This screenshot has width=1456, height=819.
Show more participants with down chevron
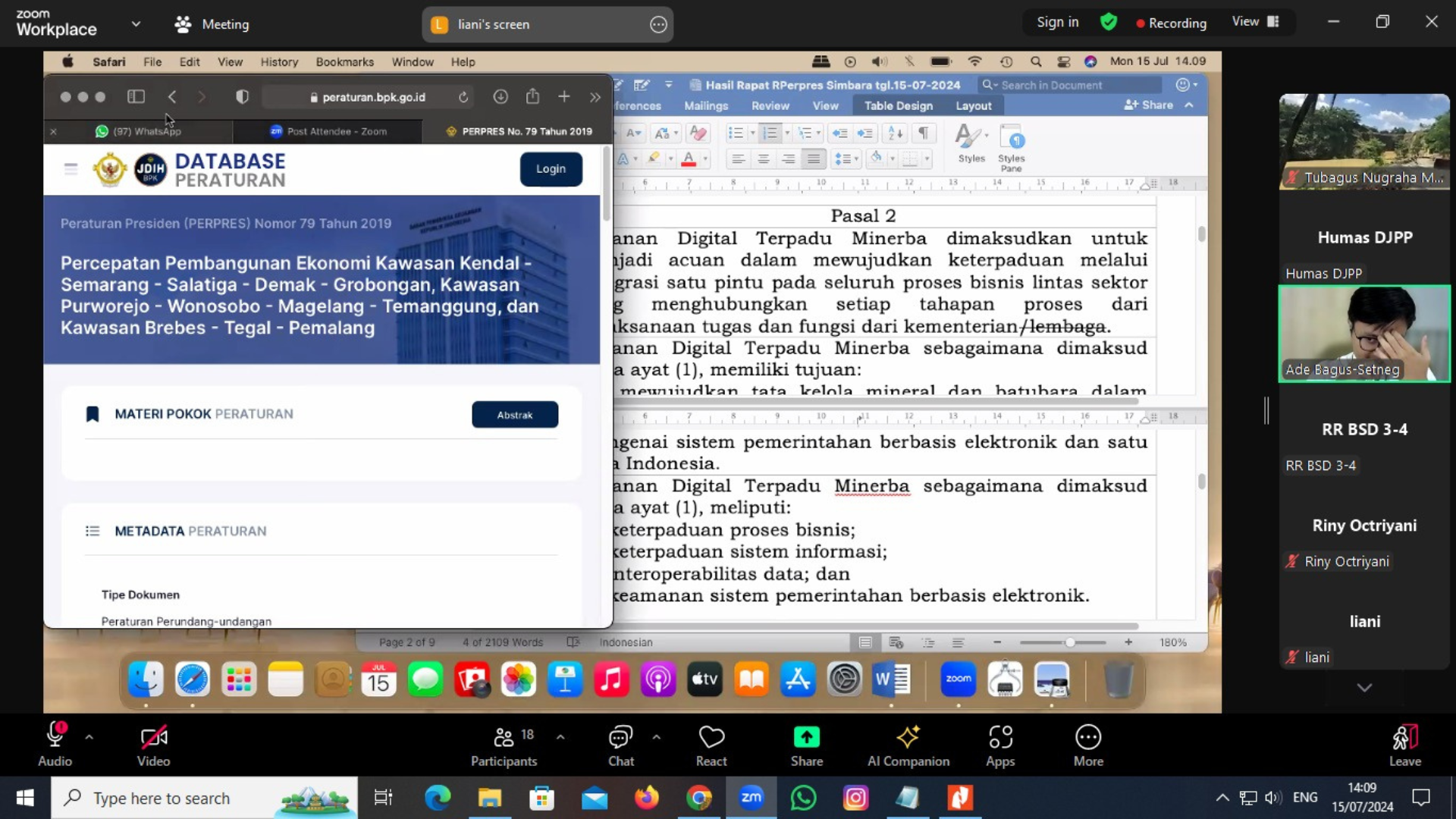click(x=1364, y=688)
